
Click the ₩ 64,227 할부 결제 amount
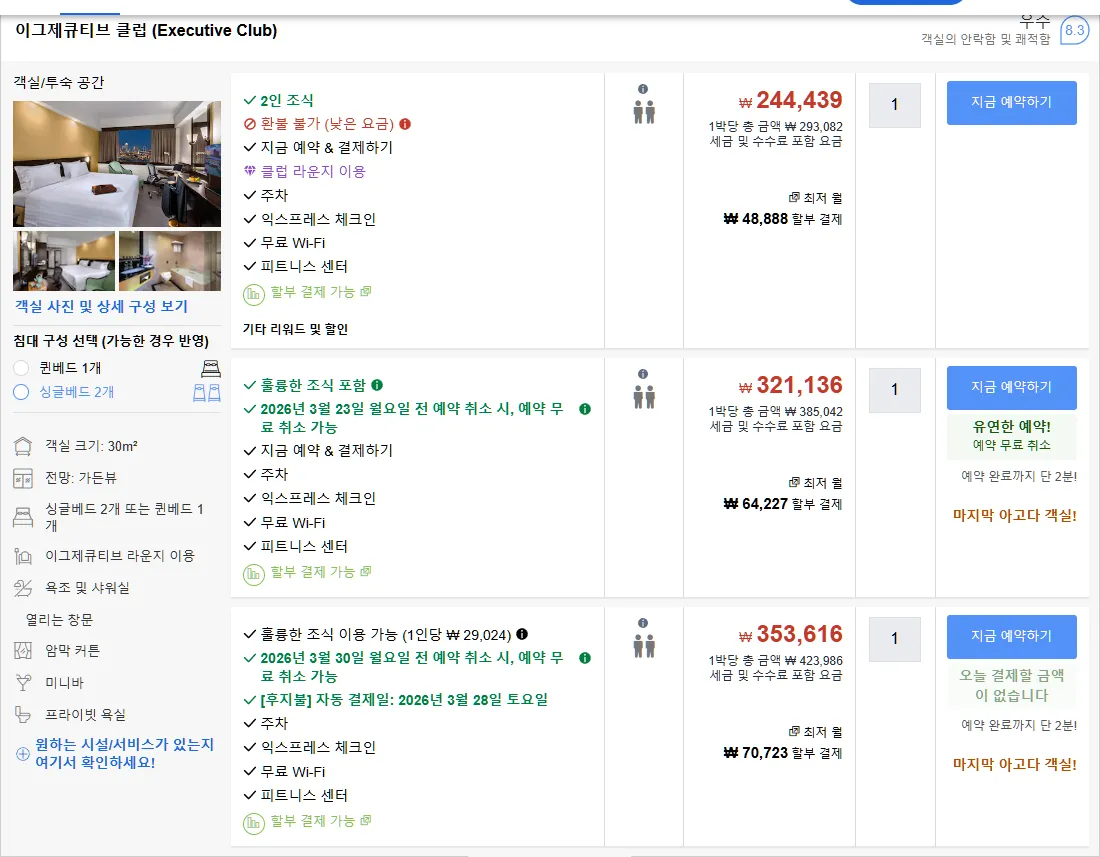(x=783, y=504)
